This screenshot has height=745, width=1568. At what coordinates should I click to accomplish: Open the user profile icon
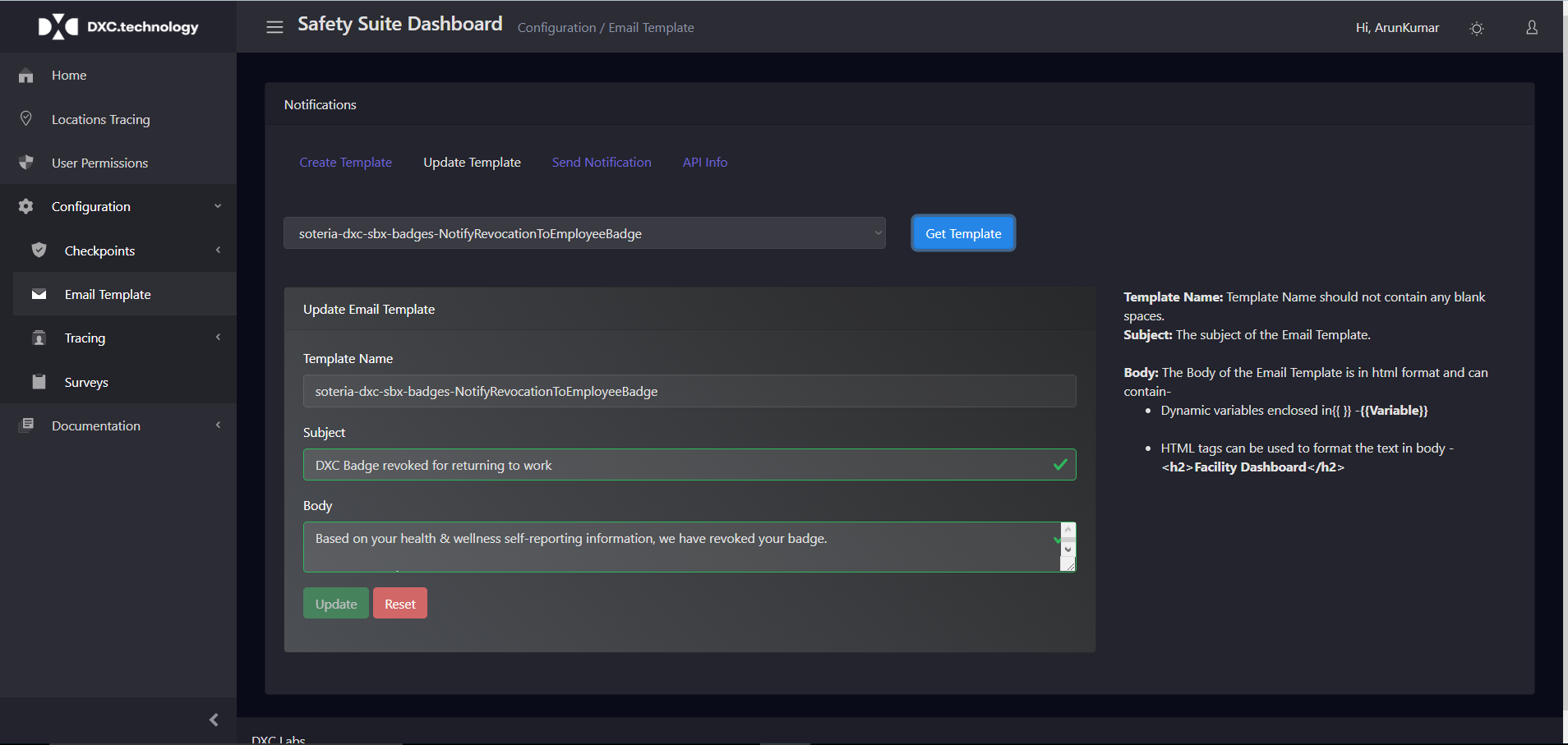click(1532, 28)
